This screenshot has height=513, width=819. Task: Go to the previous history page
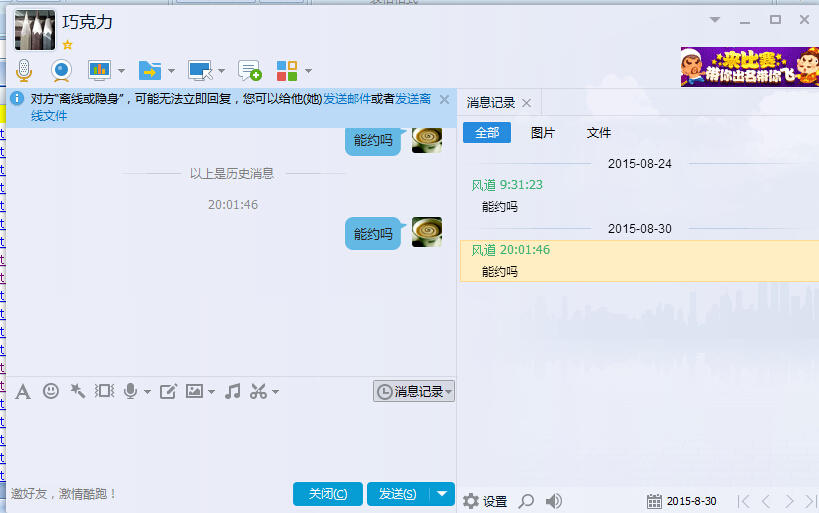pos(766,502)
